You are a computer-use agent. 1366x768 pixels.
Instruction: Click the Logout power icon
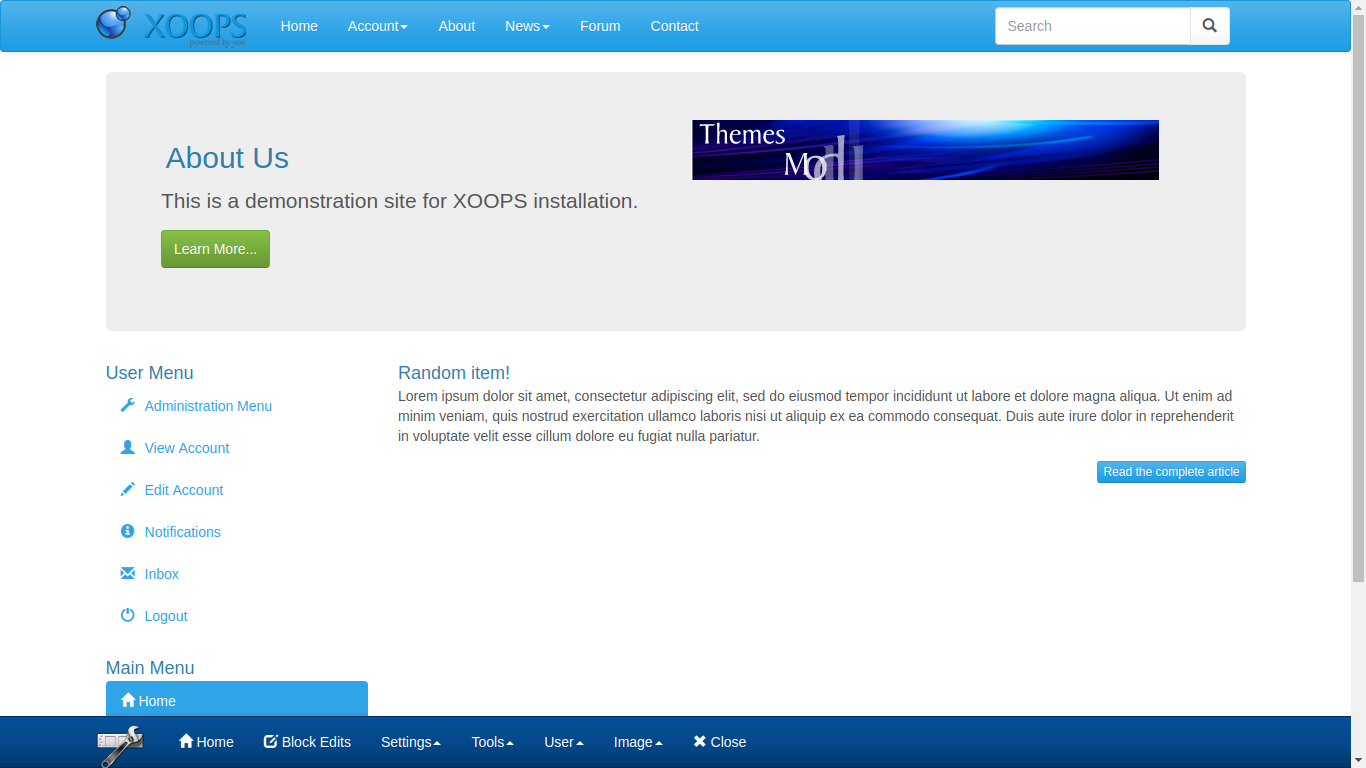click(x=127, y=615)
